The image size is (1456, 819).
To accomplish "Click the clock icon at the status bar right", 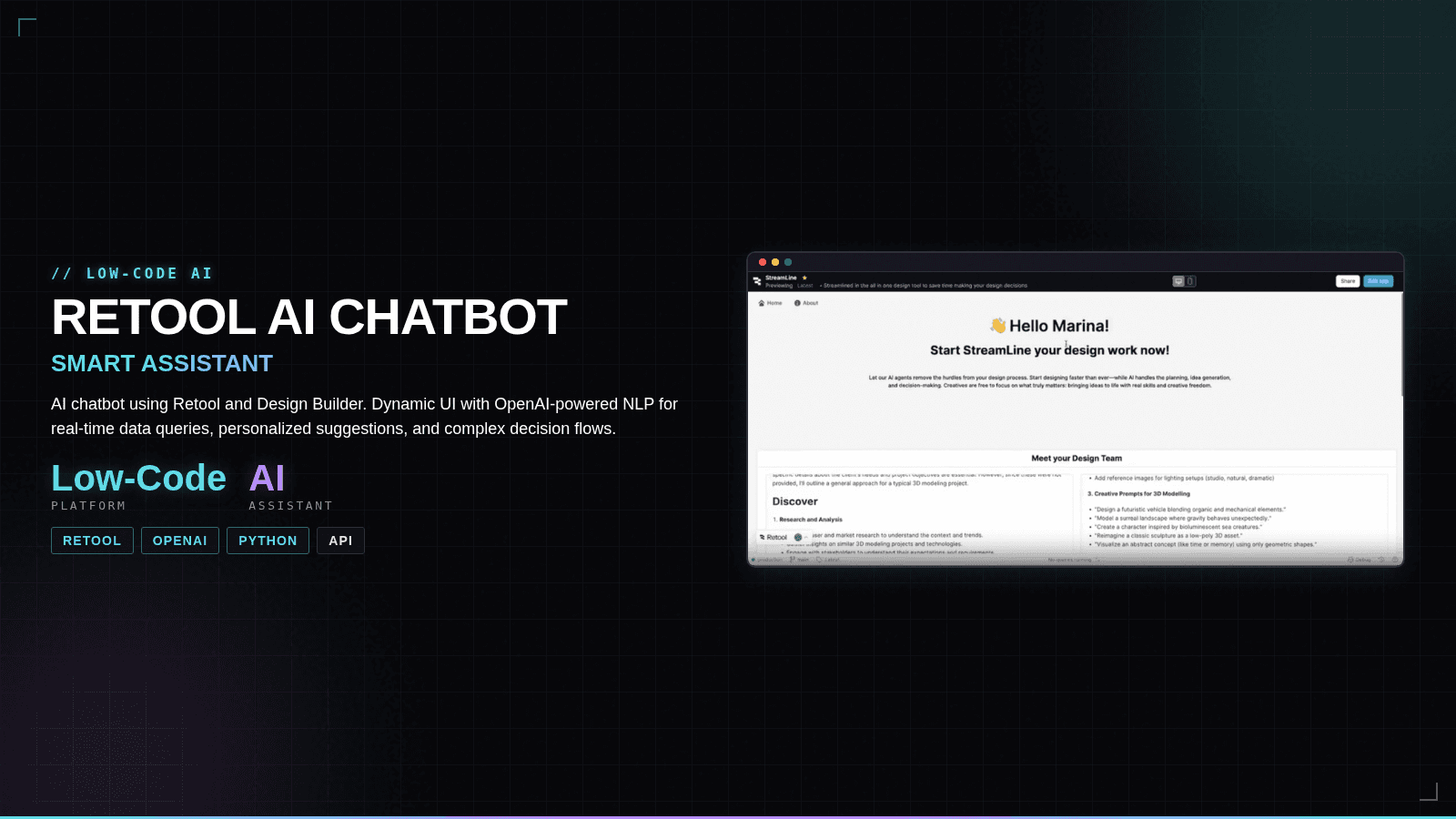I will click(1381, 560).
